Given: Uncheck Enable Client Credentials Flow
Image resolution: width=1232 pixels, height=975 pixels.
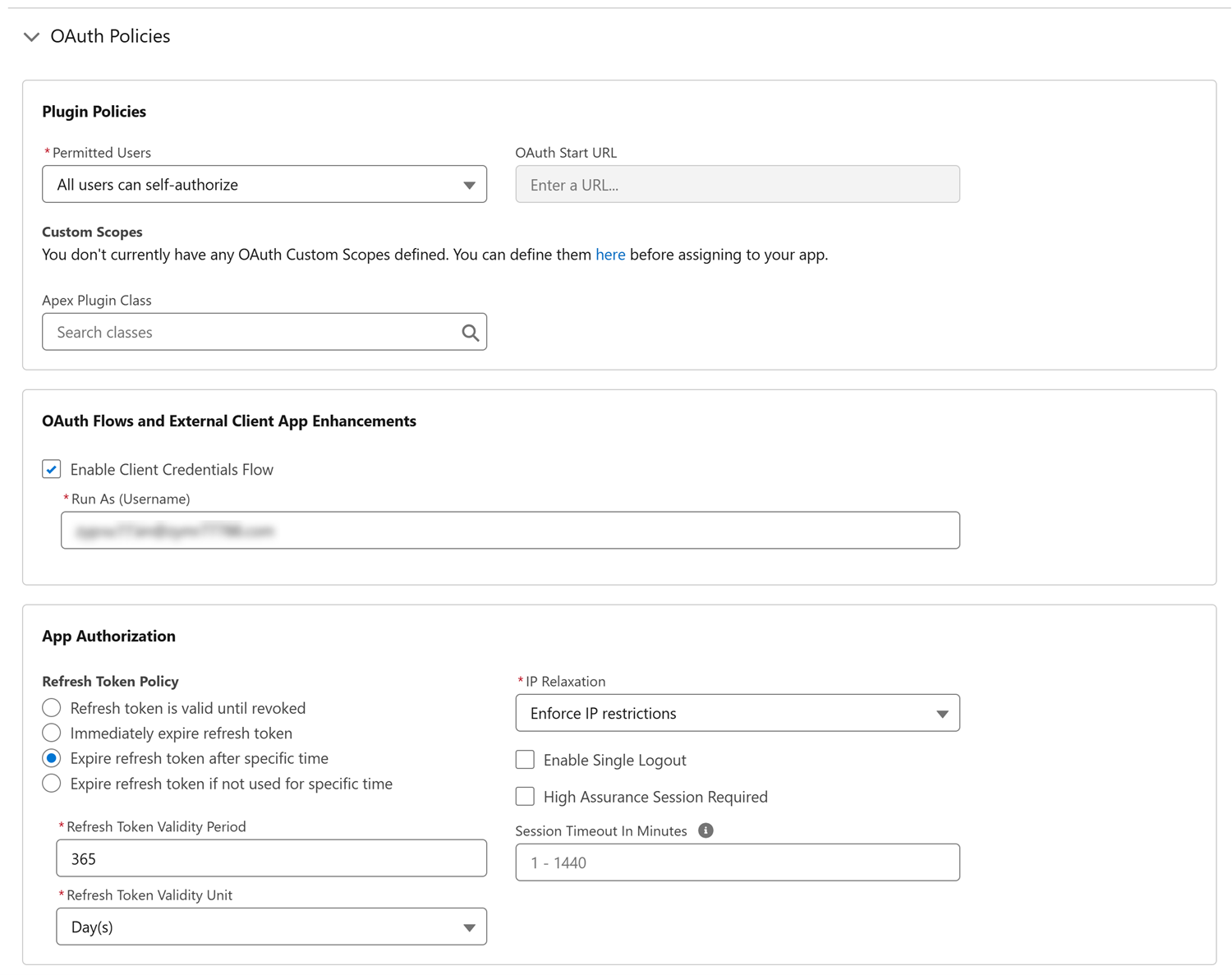Looking at the screenshot, I should click(x=52, y=469).
